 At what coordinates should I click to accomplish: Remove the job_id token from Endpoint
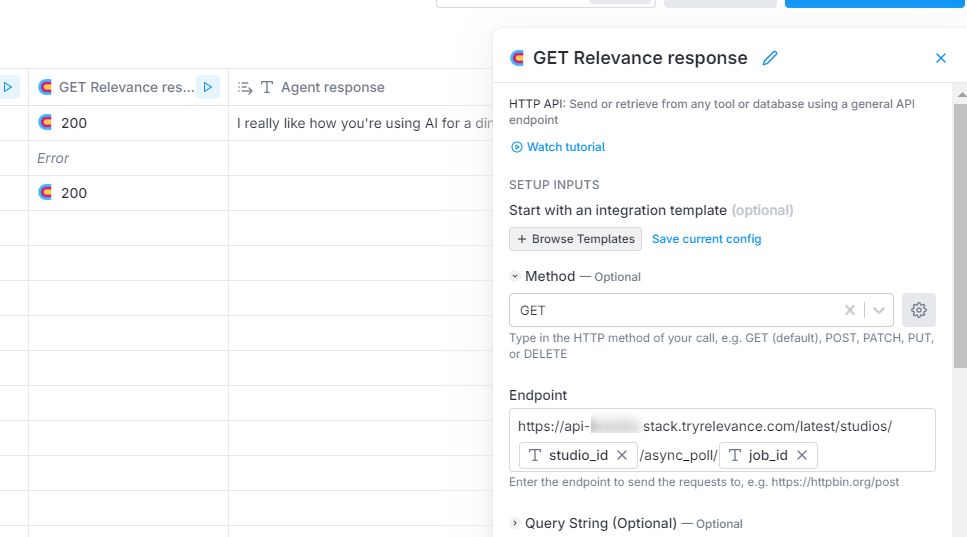[x=802, y=455]
